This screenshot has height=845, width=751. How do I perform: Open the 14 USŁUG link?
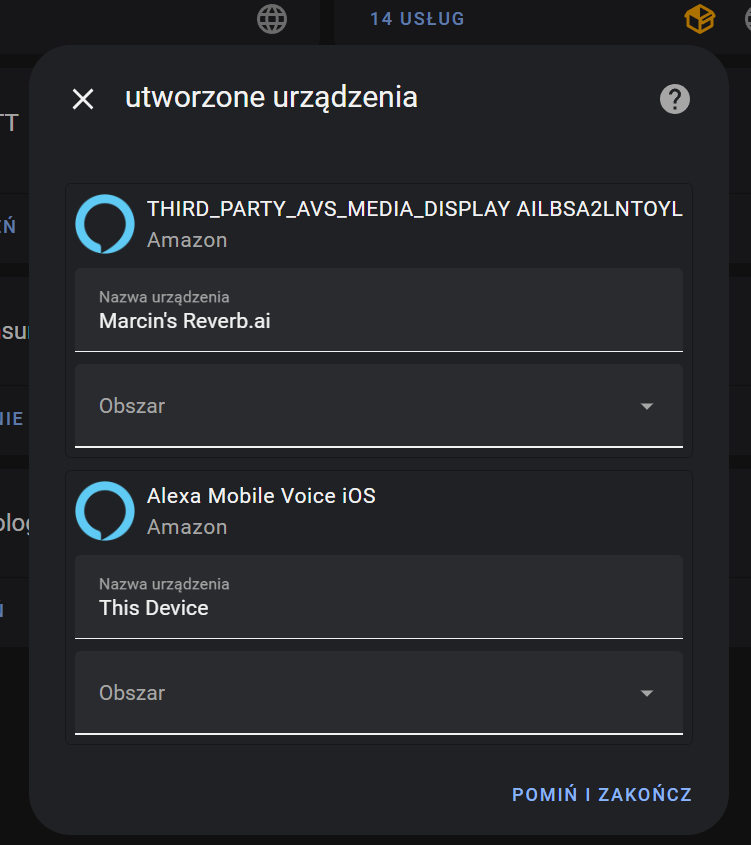coord(417,19)
